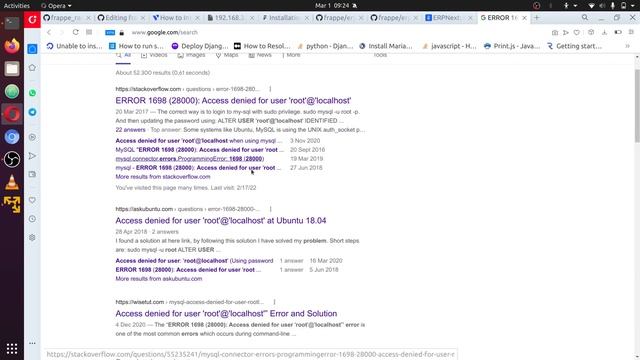Open options dots for wisetut result

[274, 302]
